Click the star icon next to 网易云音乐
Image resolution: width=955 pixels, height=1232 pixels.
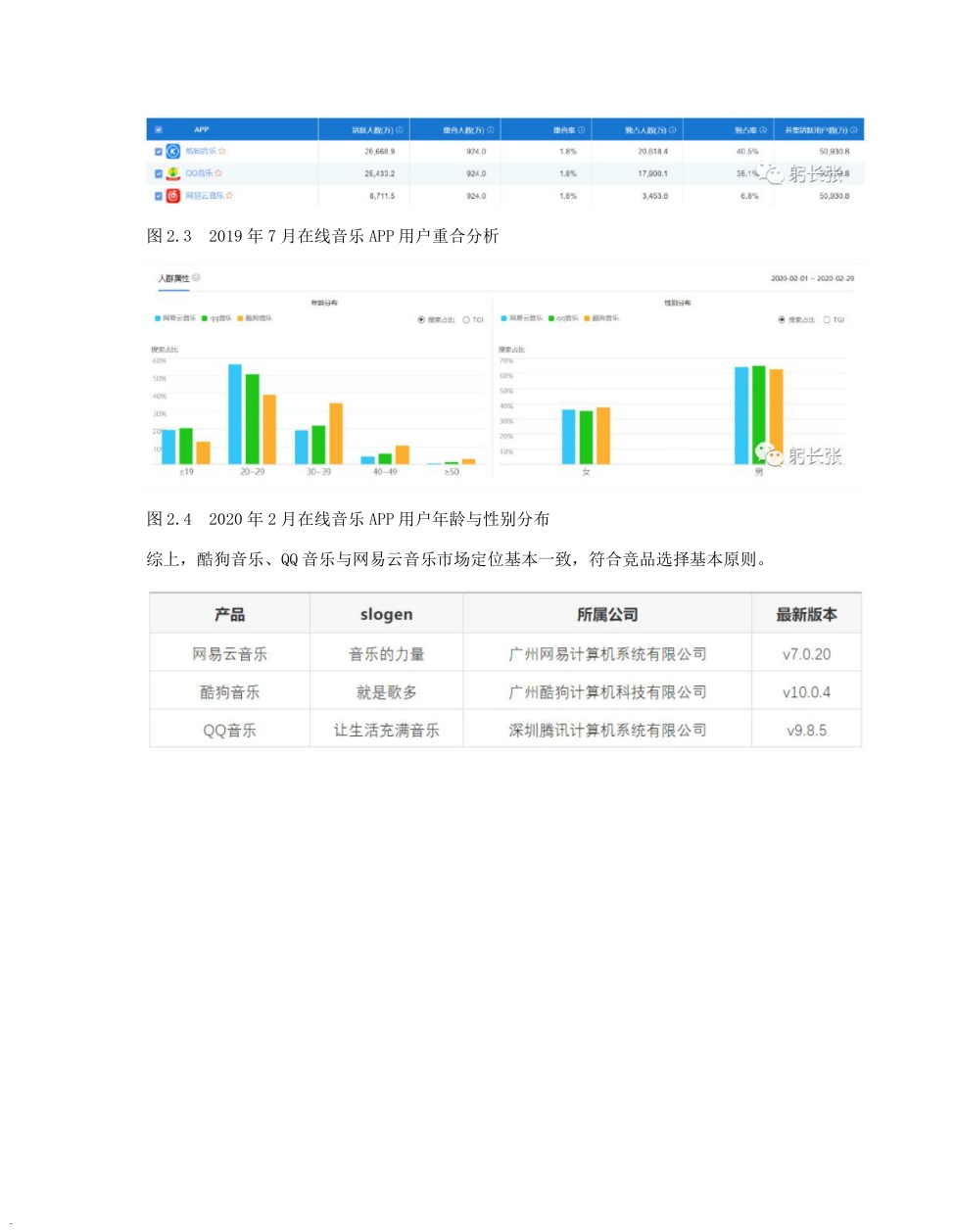(229, 196)
